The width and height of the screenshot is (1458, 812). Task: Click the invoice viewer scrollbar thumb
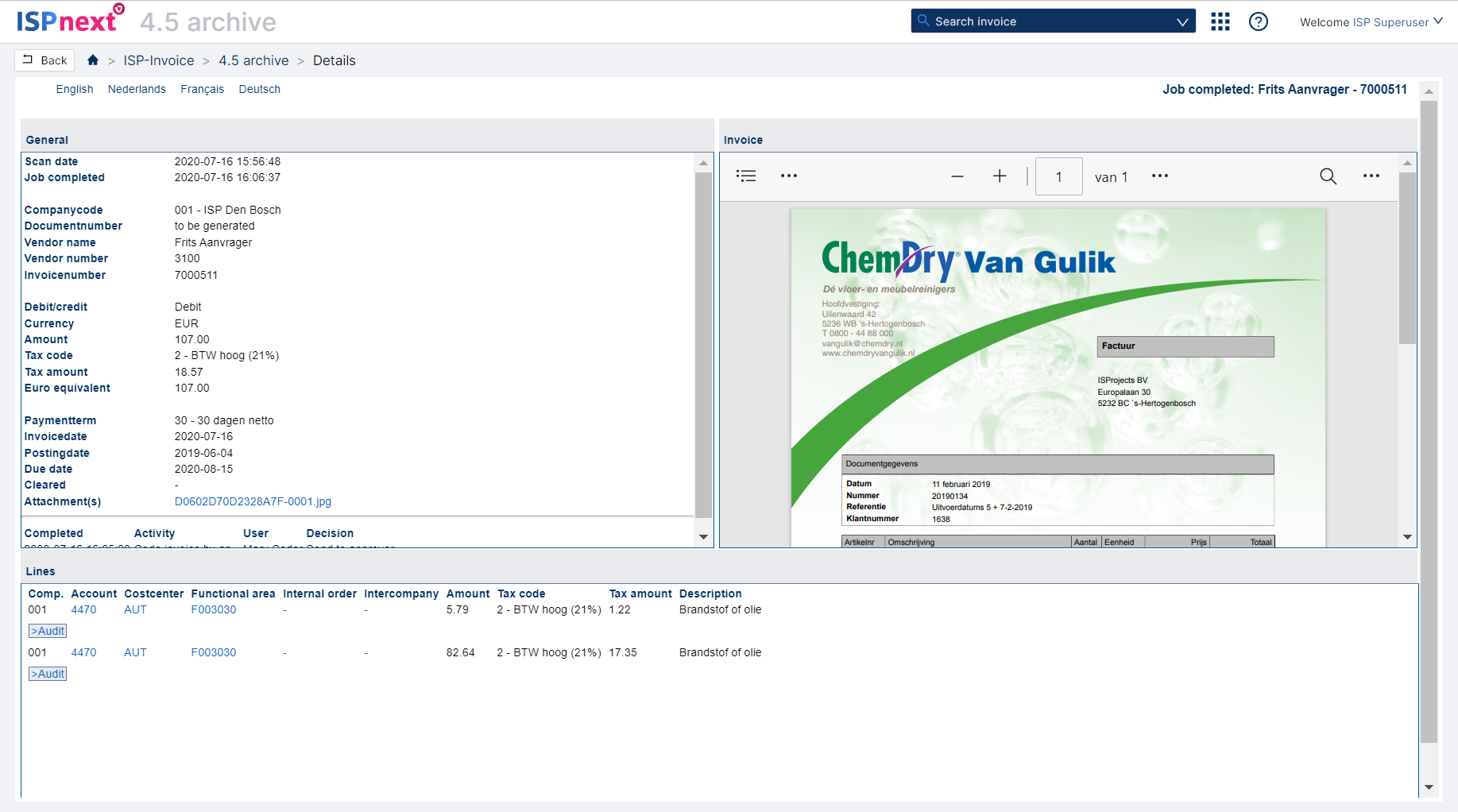click(x=1407, y=258)
